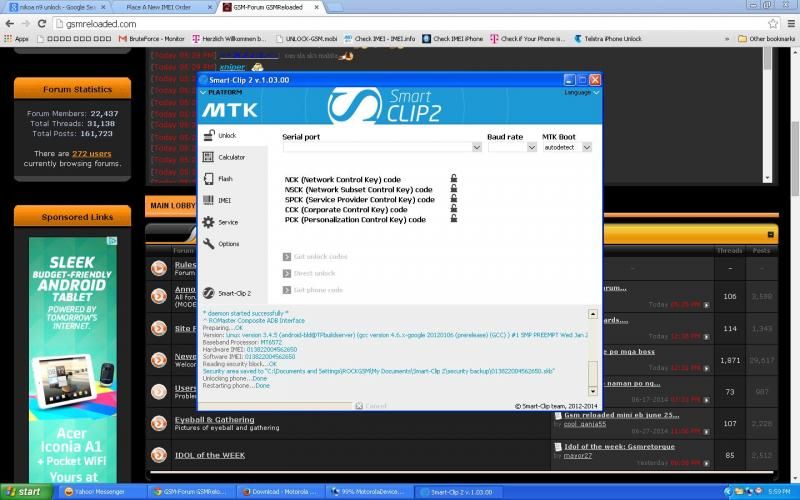Go forward in Chrome browser
This screenshot has width=800, height=500.
26,23
